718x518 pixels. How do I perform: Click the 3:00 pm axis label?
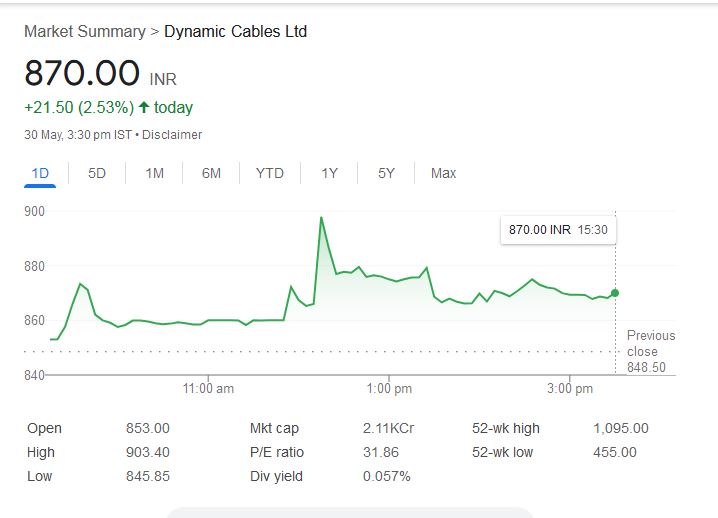coord(571,388)
